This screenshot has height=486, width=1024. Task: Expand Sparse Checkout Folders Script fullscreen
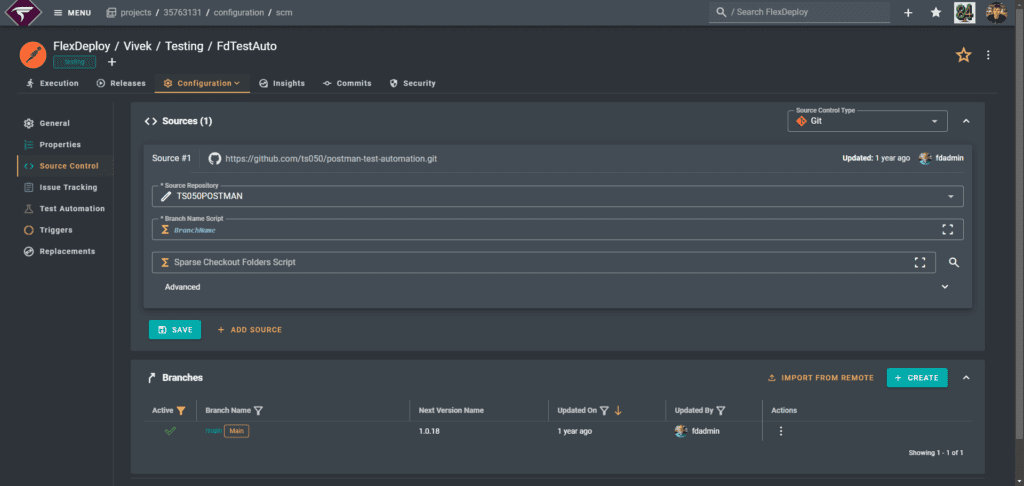(x=920, y=263)
